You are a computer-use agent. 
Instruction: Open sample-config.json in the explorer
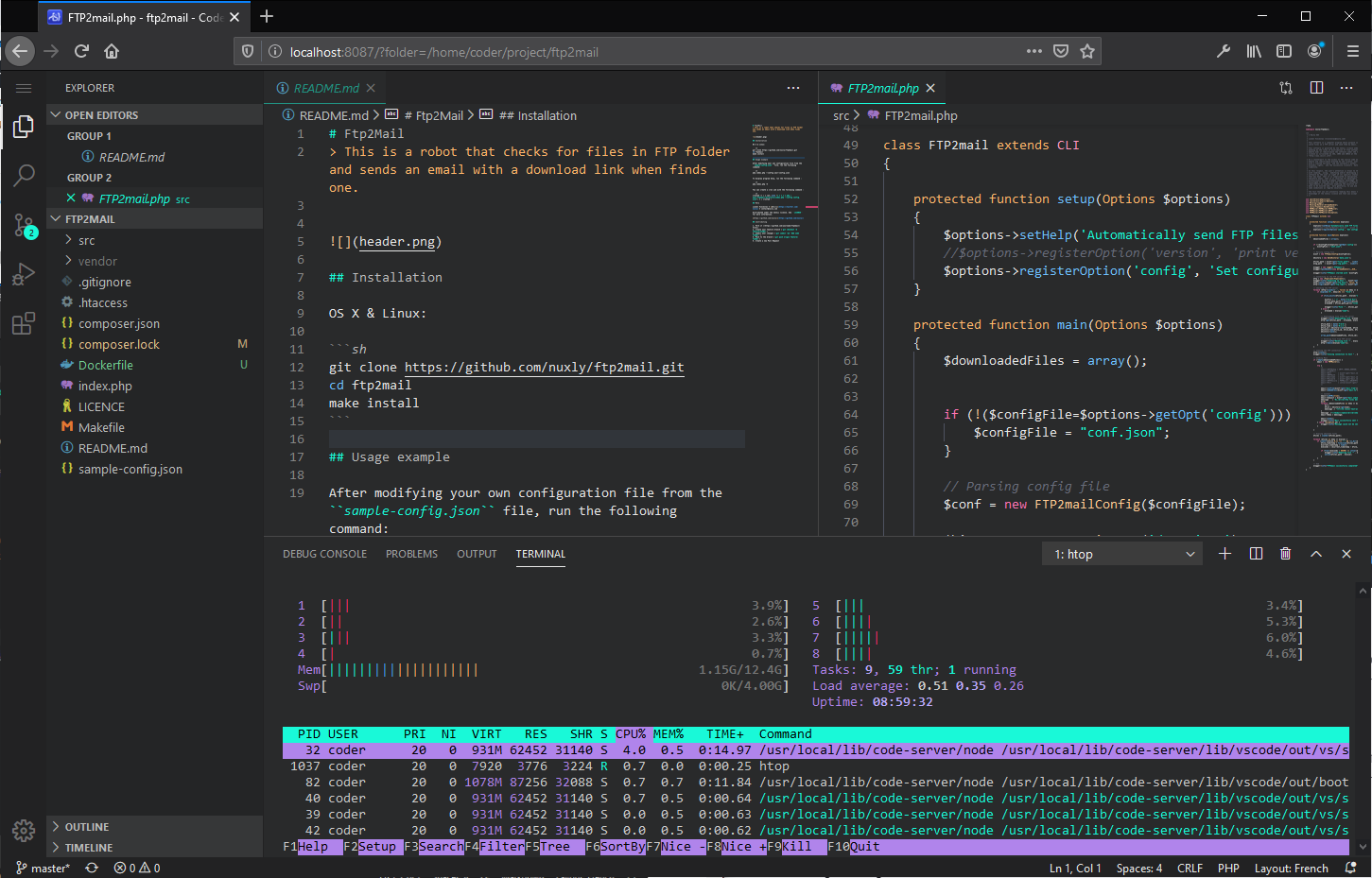[x=154, y=469]
